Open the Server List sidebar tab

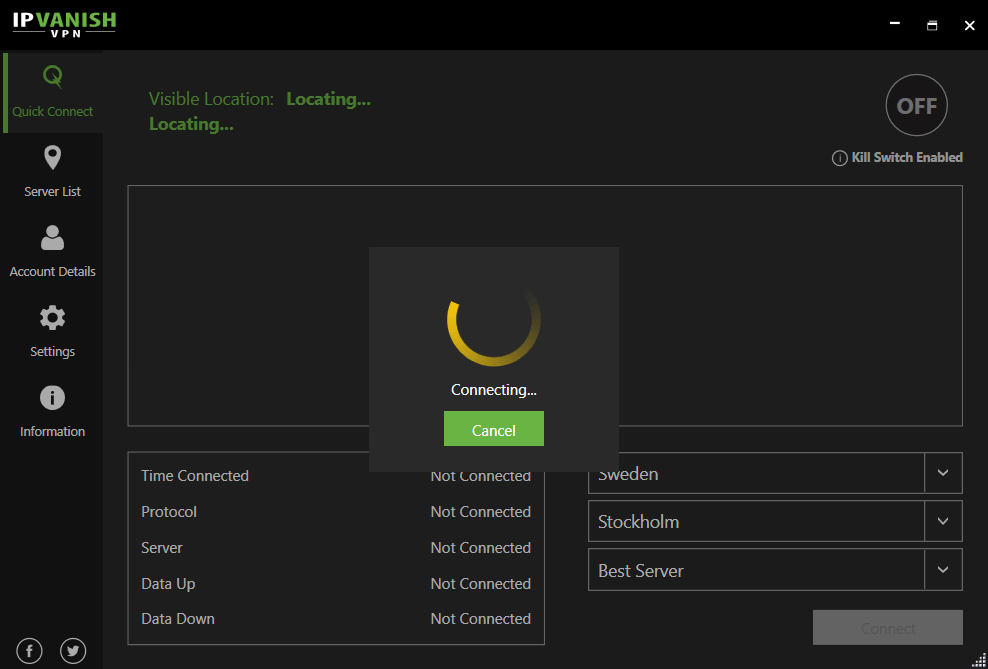click(52, 172)
